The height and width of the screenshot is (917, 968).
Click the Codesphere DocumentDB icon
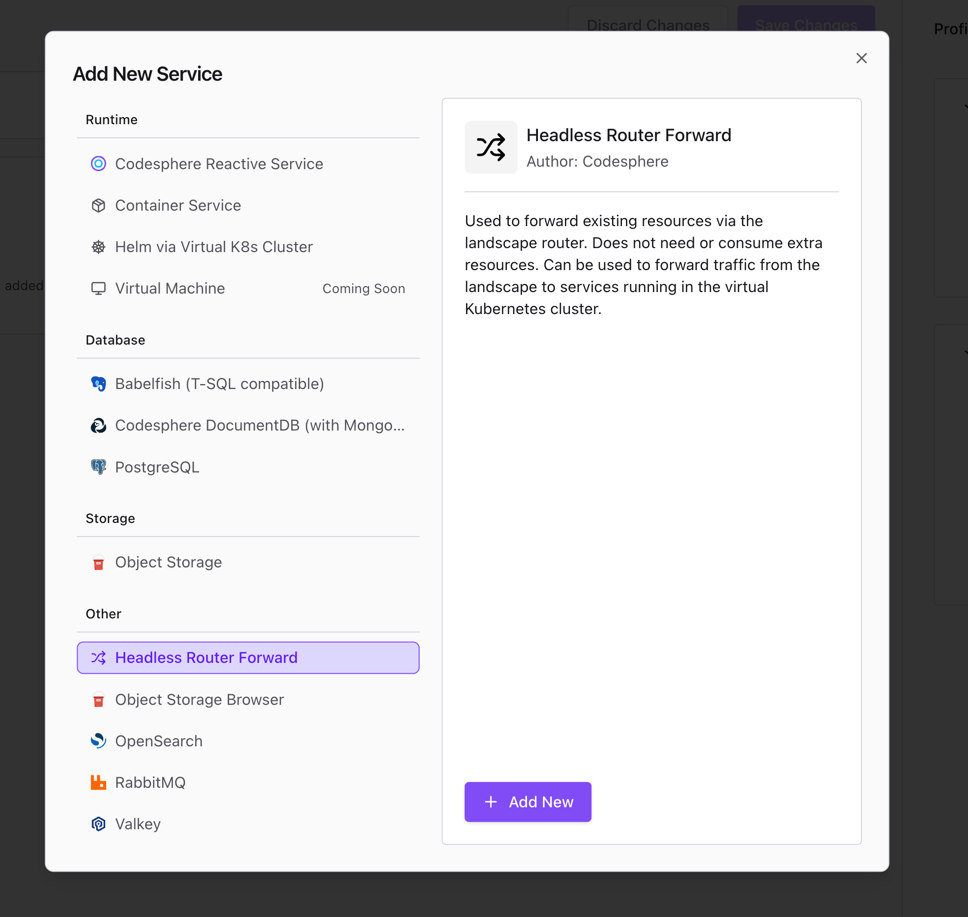(x=98, y=425)
